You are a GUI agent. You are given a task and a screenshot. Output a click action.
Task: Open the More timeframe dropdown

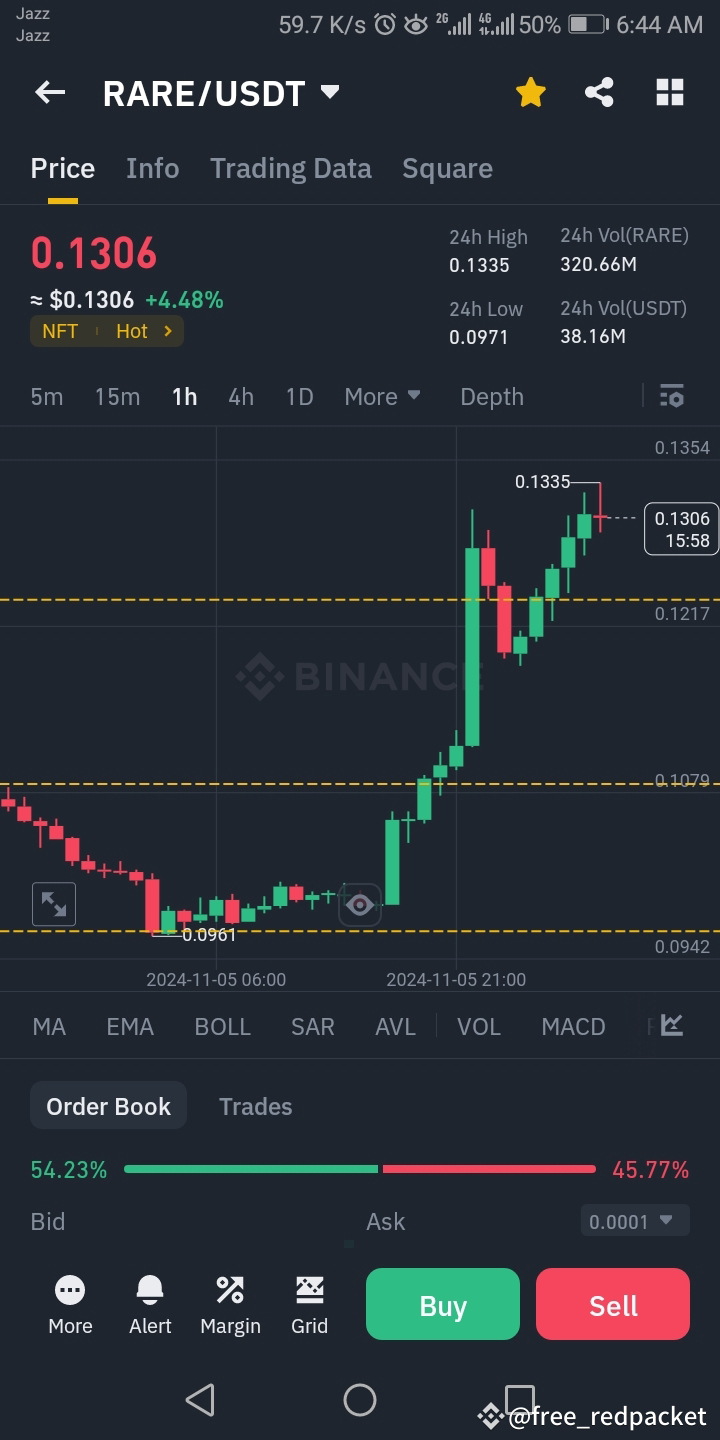click(x=381, y=396)
